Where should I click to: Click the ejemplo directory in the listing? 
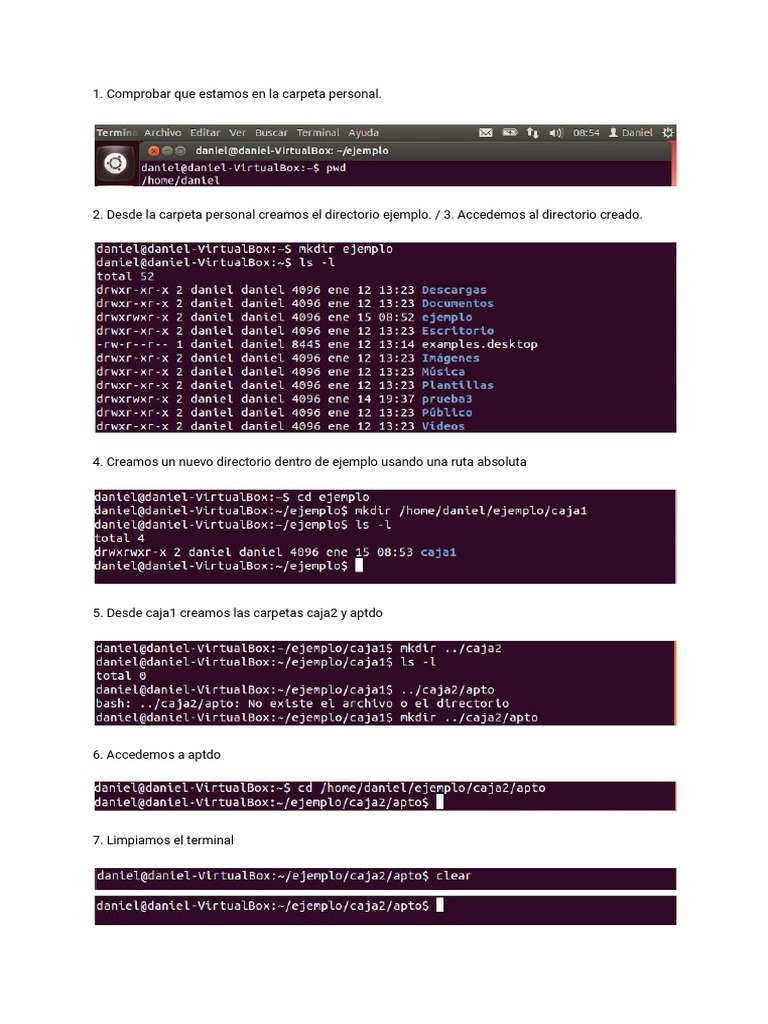(447, 317)
